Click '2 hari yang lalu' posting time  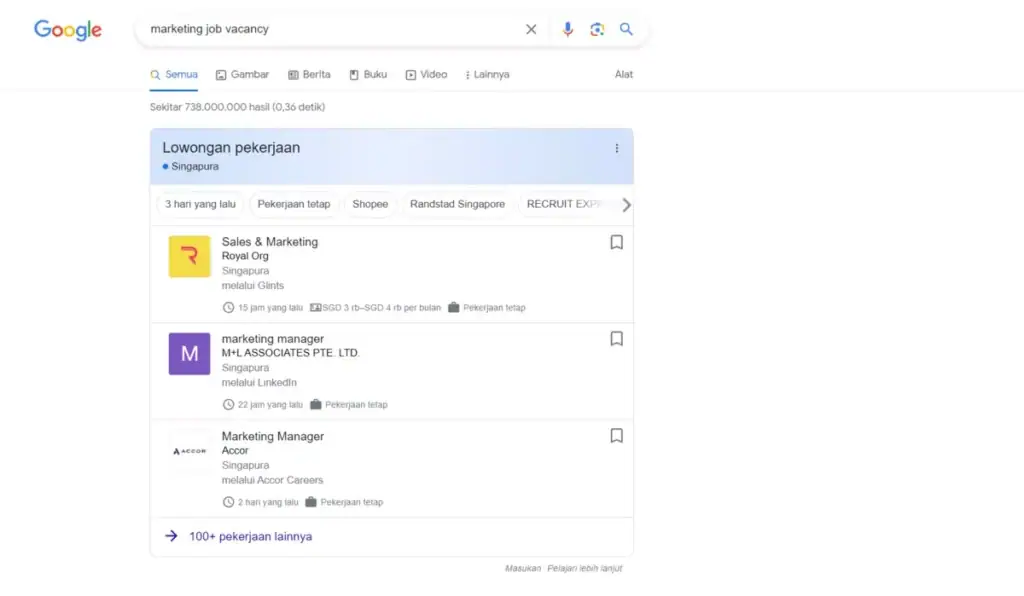click(x=268, y=502)
